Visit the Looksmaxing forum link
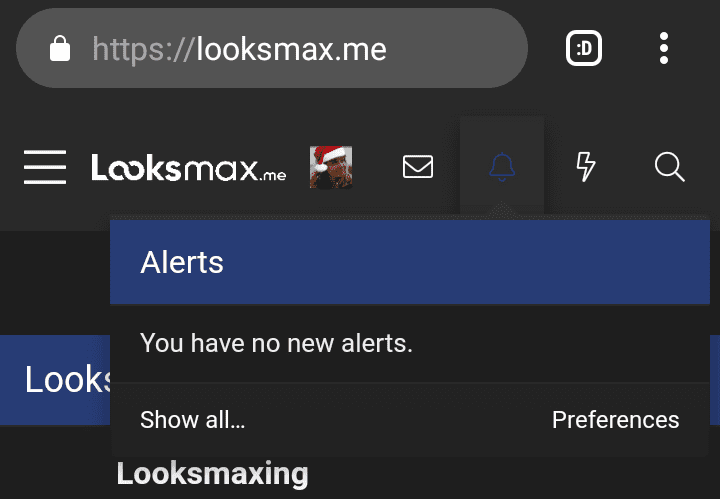The height and width of the screenshot is (499, 720). click(x=212, y=474)
